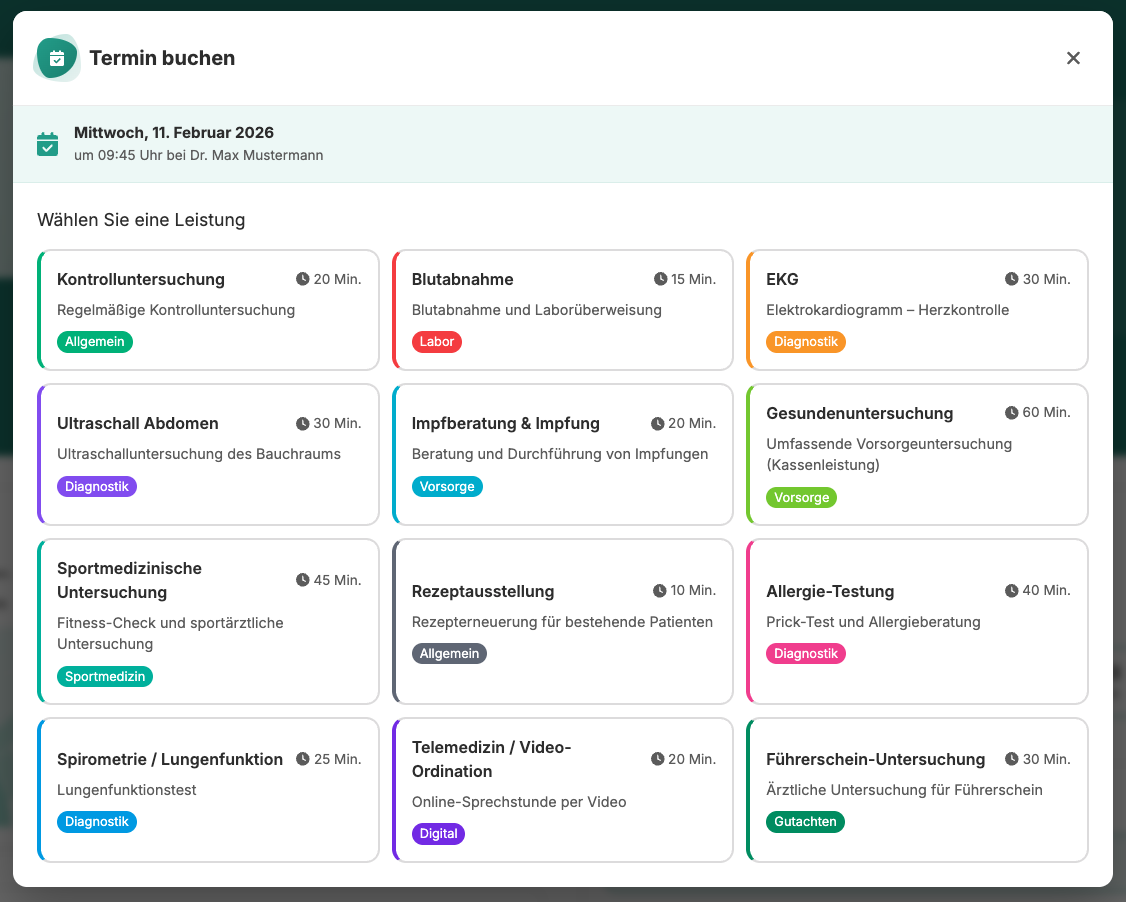Click the clock icon on Blutabnahme card
The image size is (1126, 902).
tap(660, 279)
